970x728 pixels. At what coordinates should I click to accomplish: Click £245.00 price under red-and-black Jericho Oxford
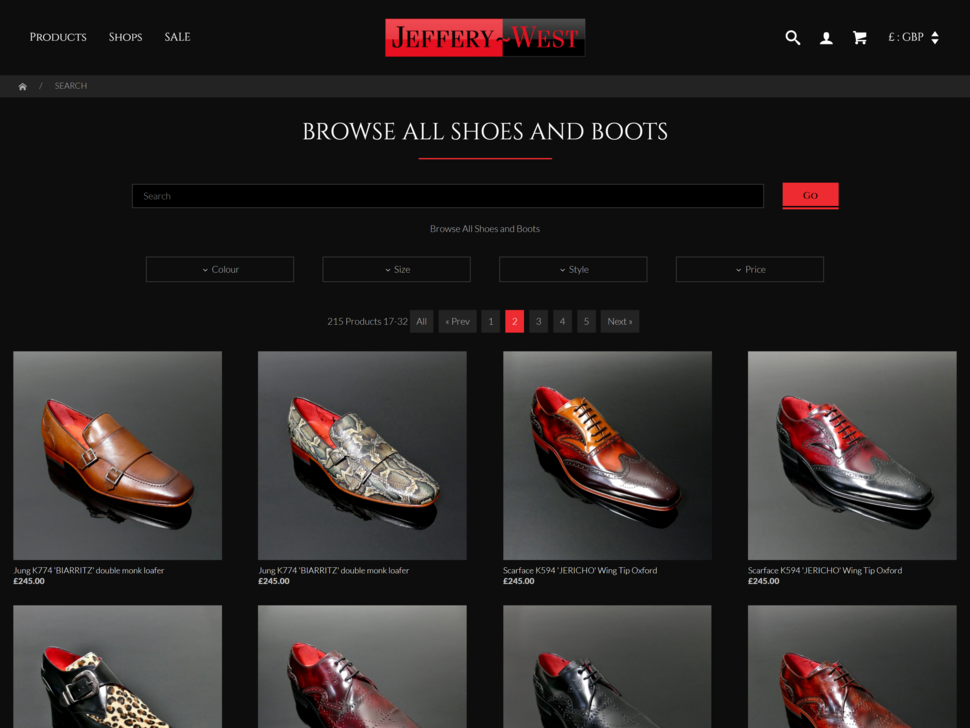tap(764, 581)
